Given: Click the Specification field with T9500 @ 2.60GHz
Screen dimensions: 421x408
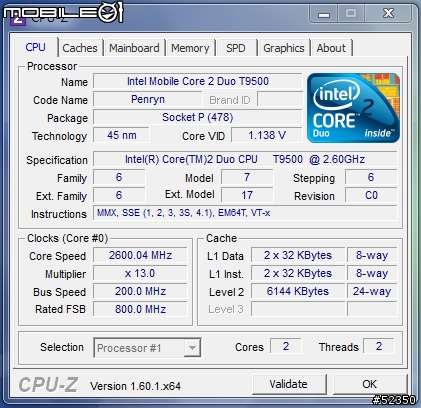Looking at the screenshot, I should click(x=245, y=159).
